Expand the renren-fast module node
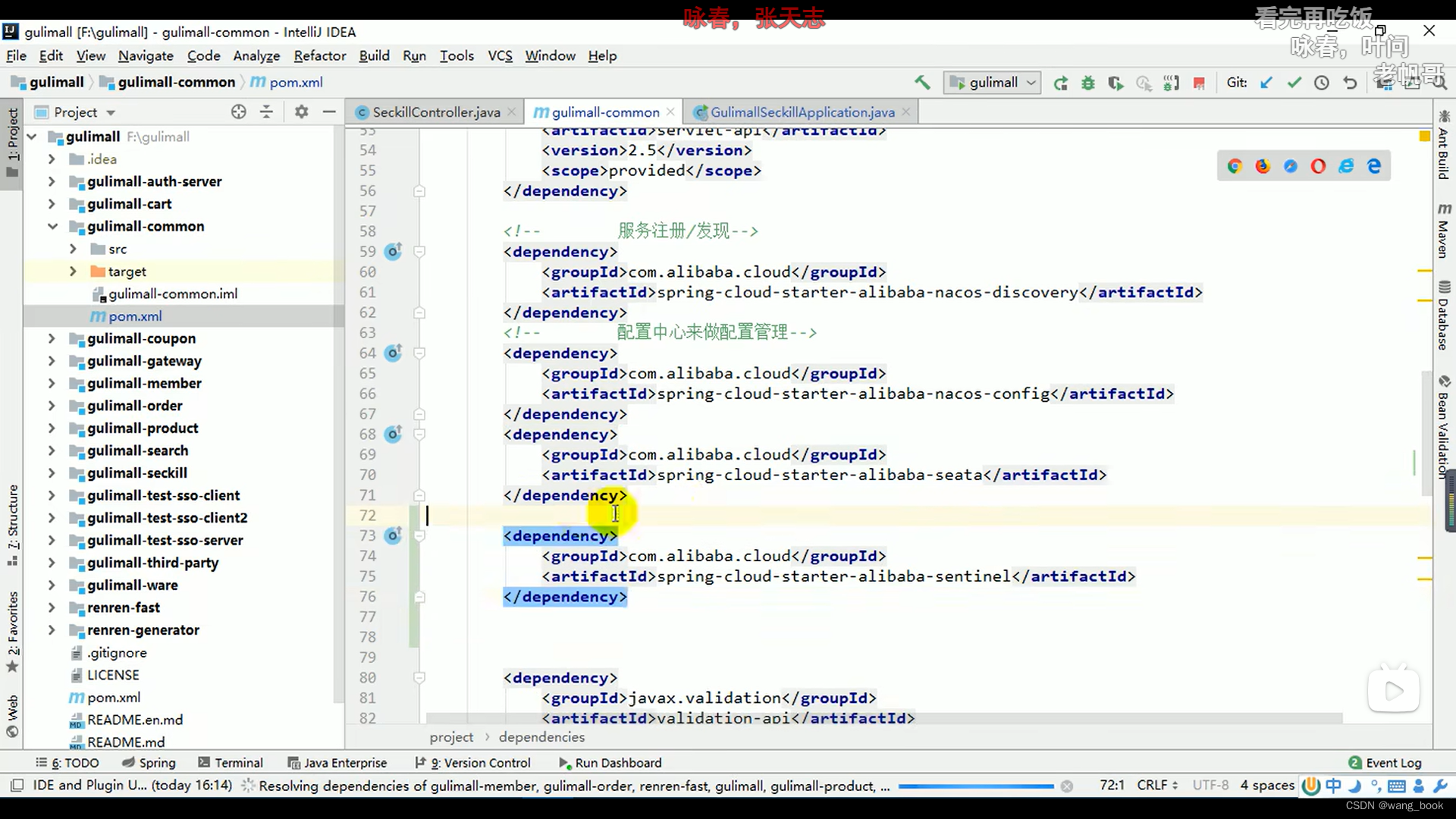 point(52,607)
